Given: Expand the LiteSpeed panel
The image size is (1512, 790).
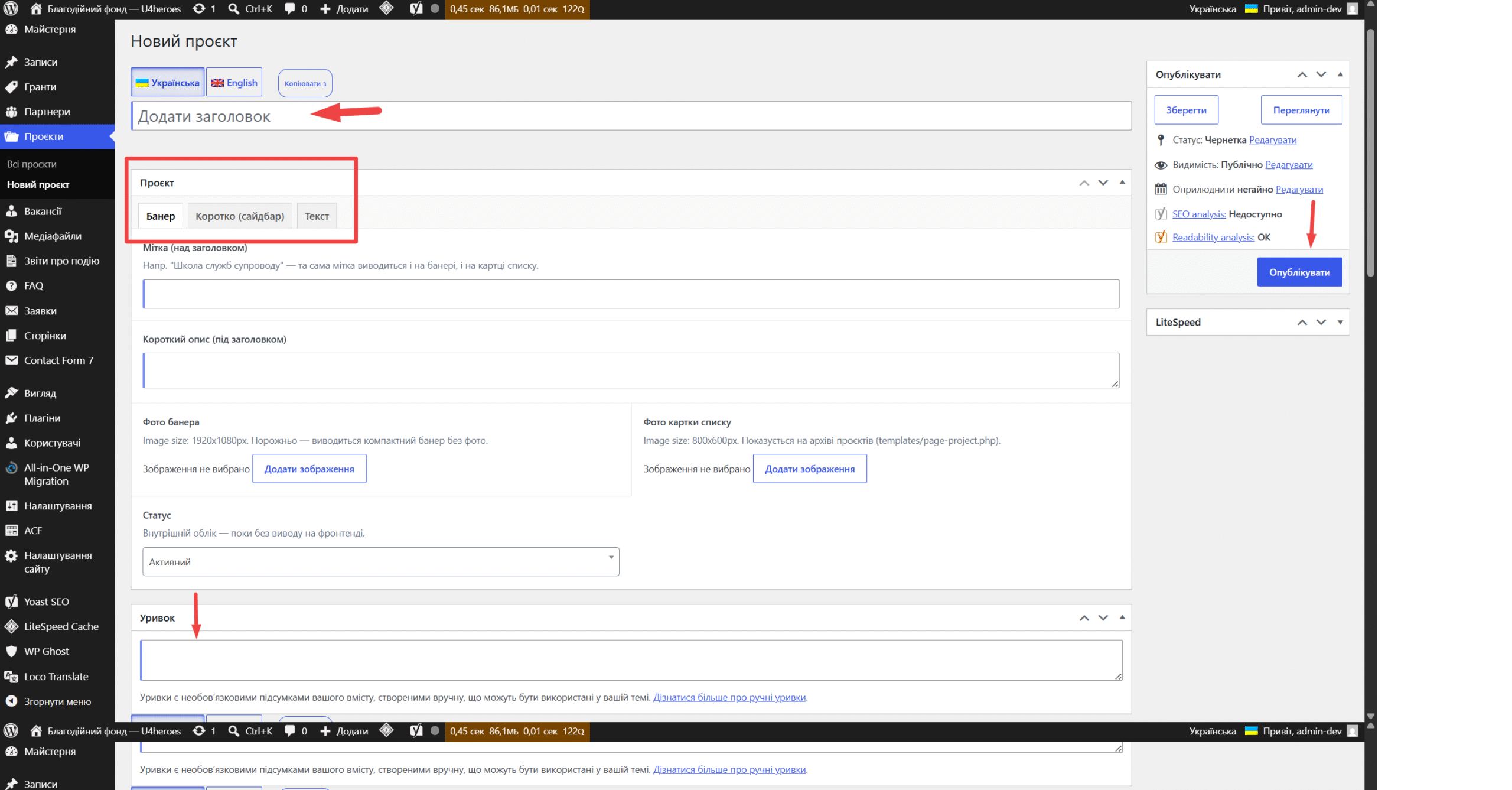Looking at the screenshot, I should coord(1340,322).
